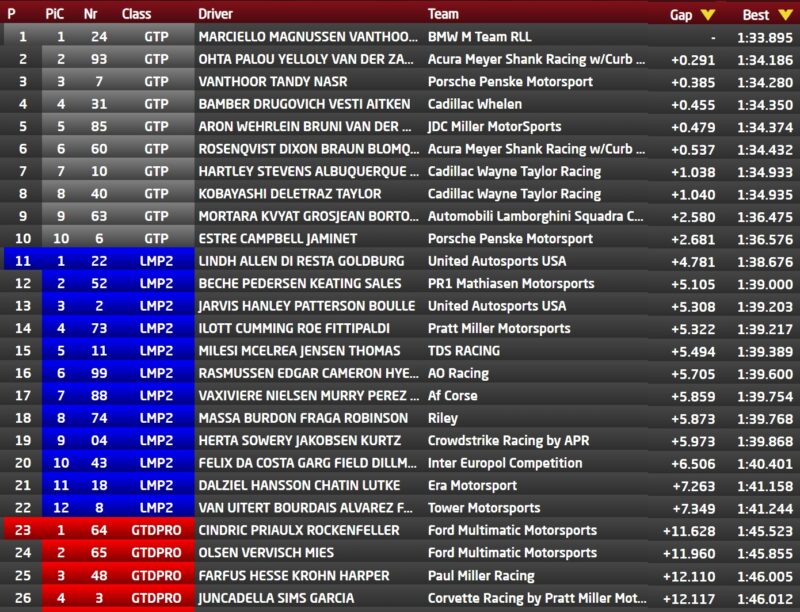Click the Team column header

click(x=443, y=14)
